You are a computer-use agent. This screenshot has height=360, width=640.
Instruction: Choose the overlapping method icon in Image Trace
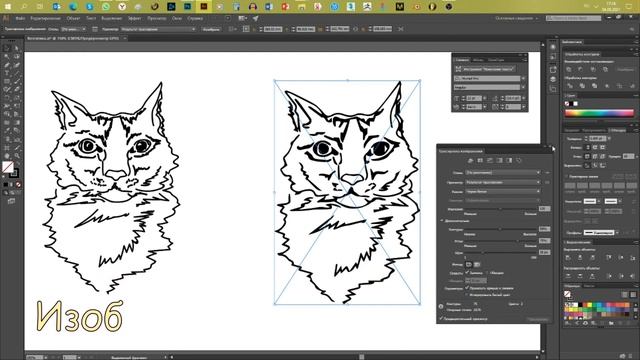point(477,264)
